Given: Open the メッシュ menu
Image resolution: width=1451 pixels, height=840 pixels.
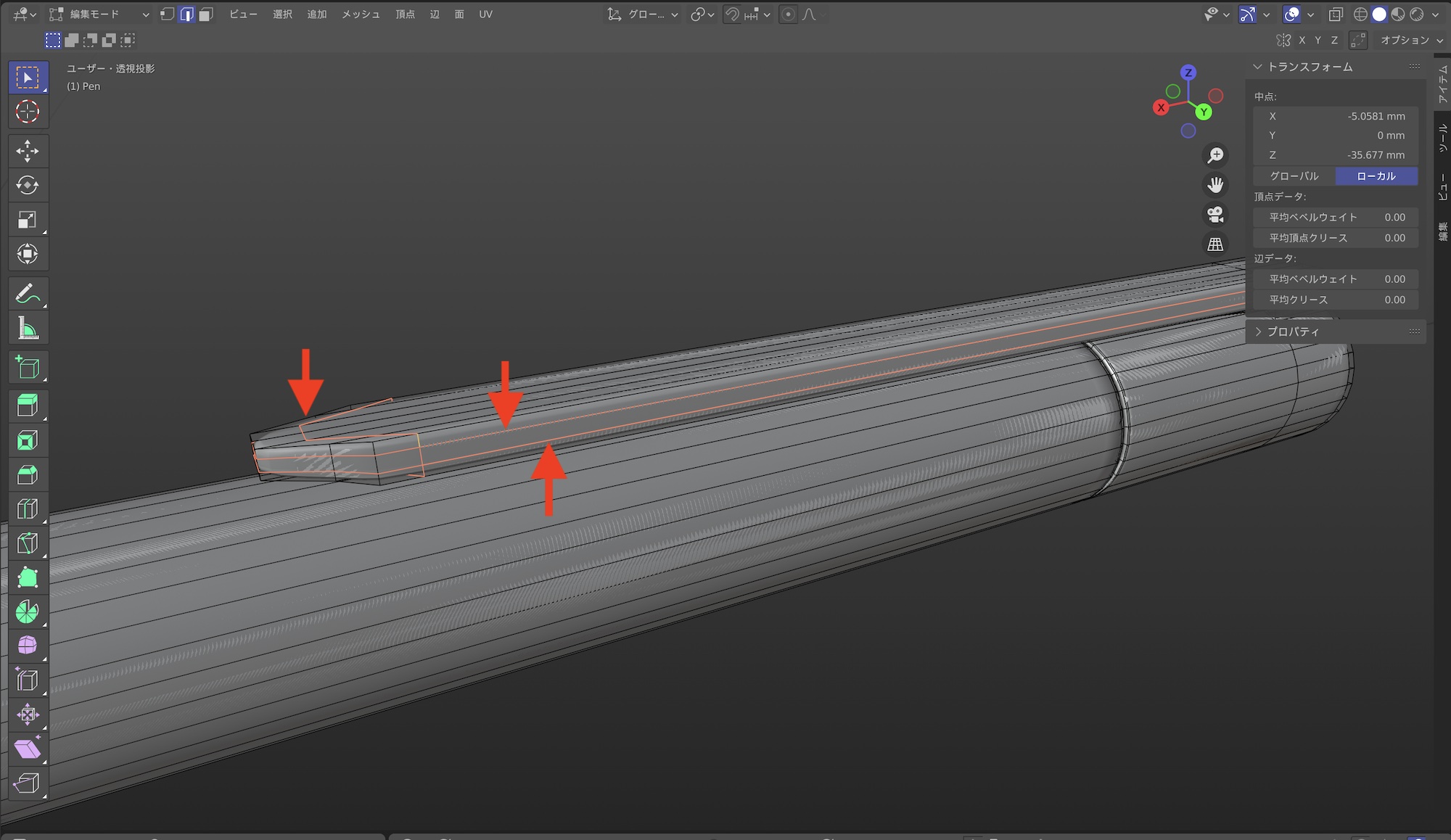Looking at the screenshot, I should [x=361, y=15].
